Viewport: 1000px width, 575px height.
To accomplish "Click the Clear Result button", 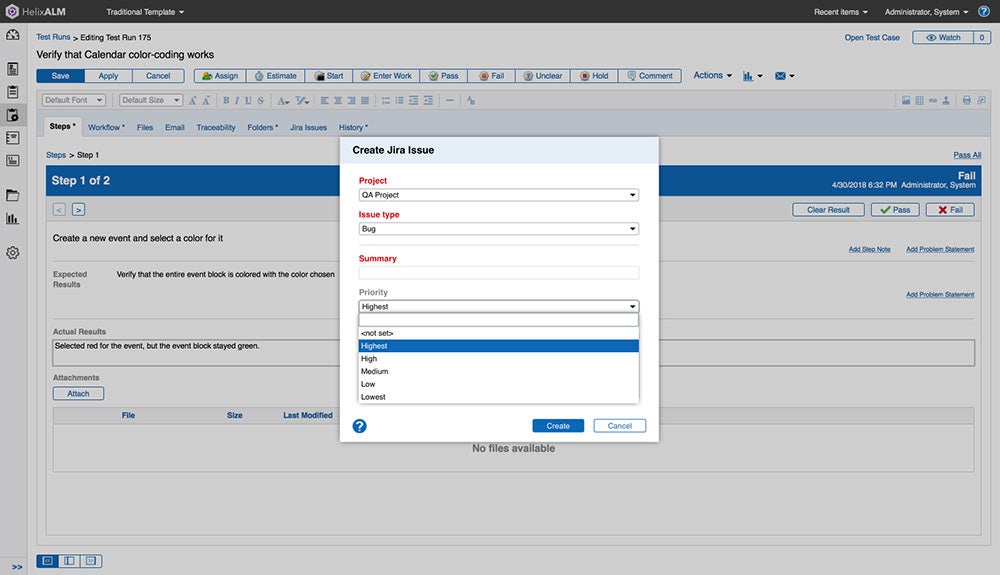I will 828,210.
